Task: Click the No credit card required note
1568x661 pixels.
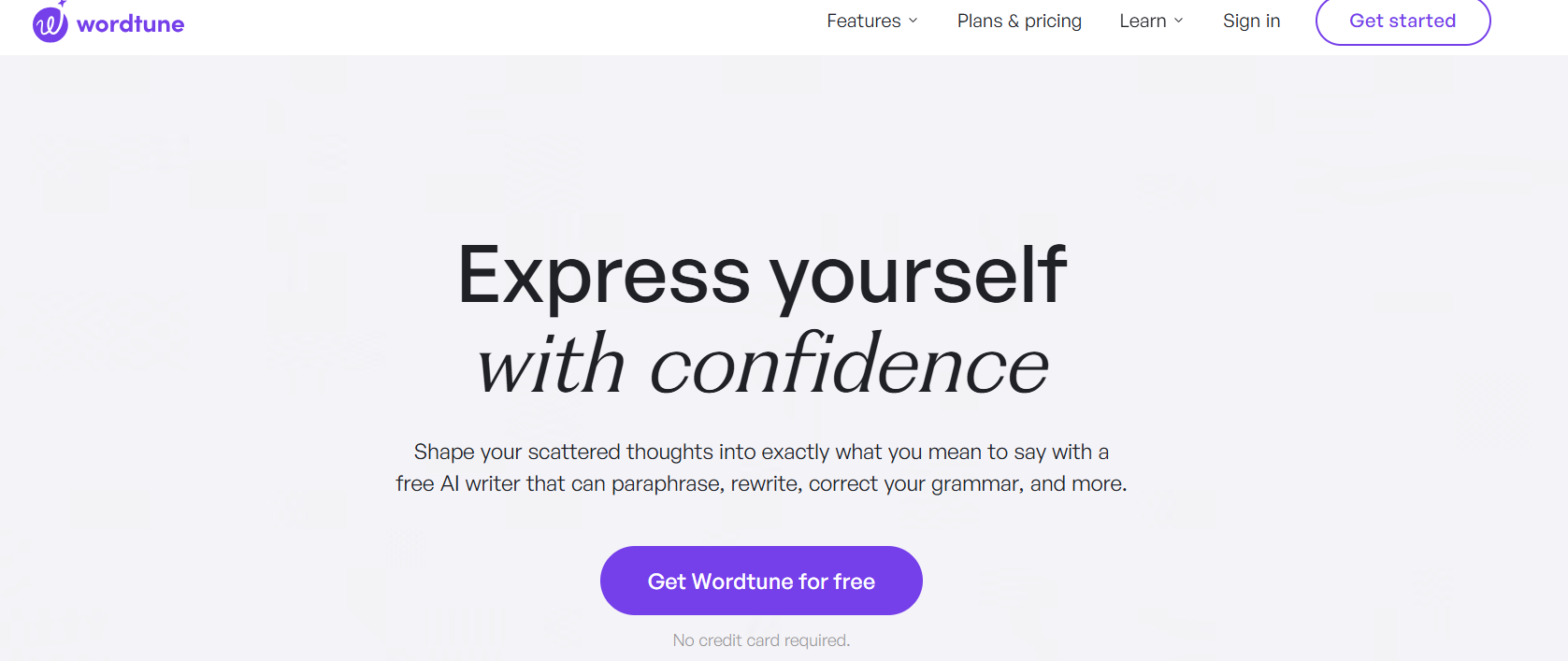Action: click(x=761, y=640)
